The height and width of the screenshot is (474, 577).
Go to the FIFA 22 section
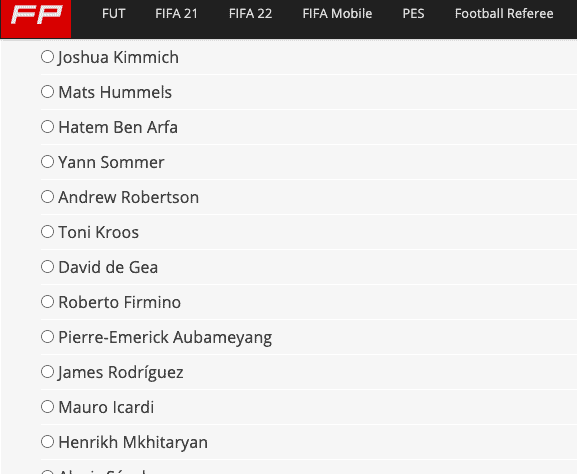(x=250, y=14)
